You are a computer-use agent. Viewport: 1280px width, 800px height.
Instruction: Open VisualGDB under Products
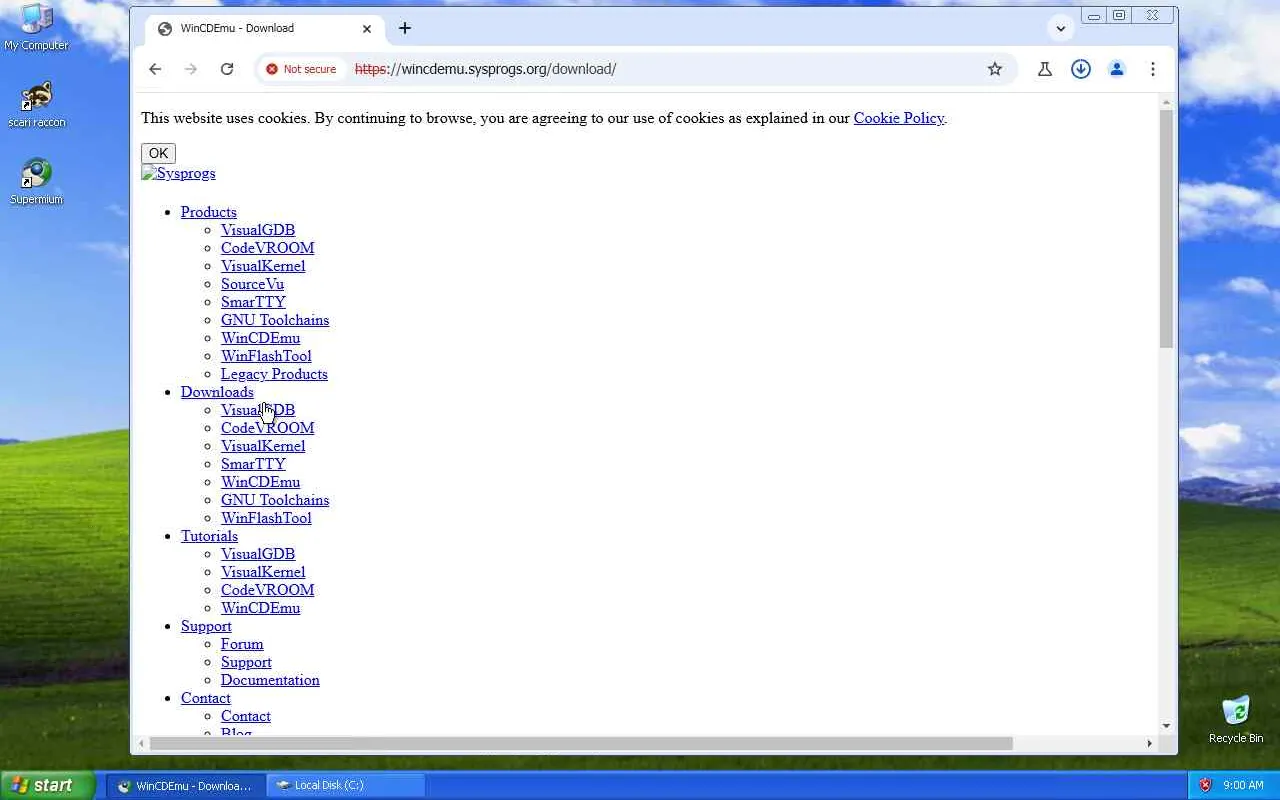coord(258,230)
